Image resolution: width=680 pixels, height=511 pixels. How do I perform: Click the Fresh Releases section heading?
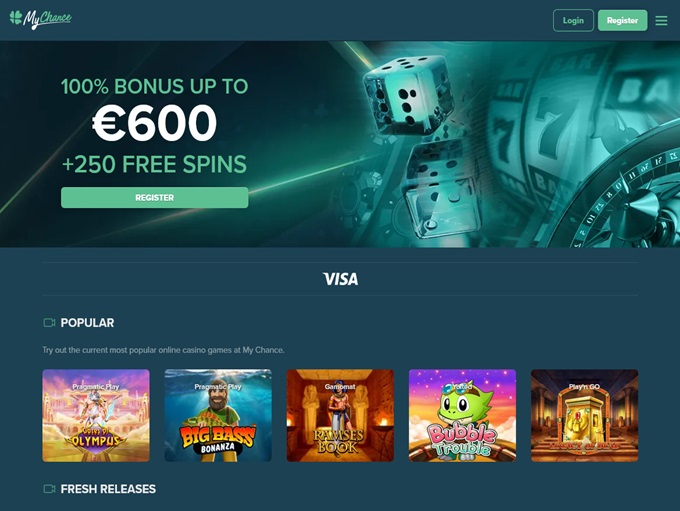(108, 489)
